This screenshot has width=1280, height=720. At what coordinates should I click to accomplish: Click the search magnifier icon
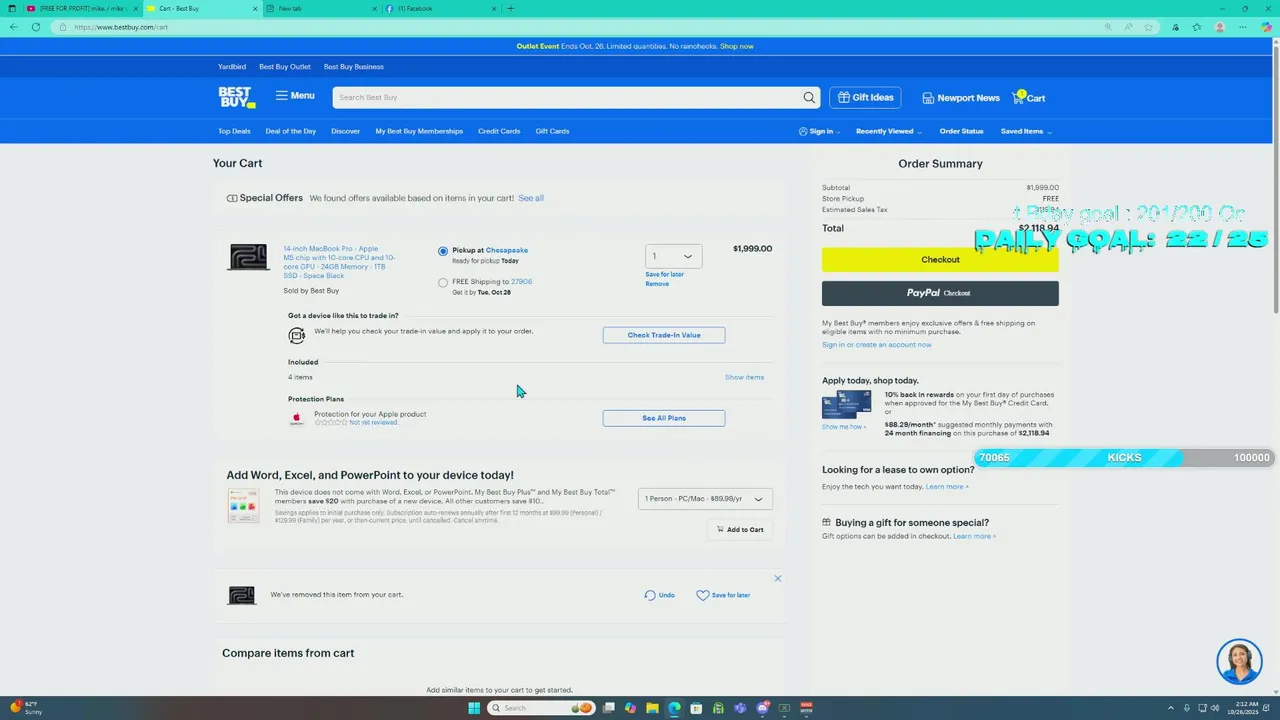[809, 97]
